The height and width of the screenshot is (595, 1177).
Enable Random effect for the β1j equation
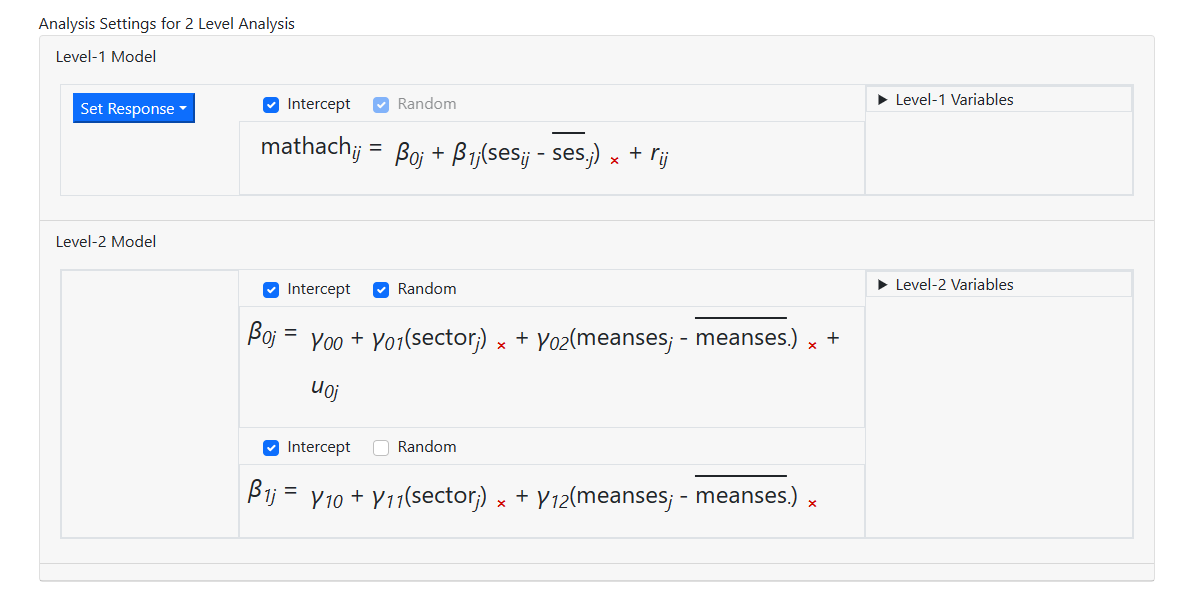click(381, 448)
